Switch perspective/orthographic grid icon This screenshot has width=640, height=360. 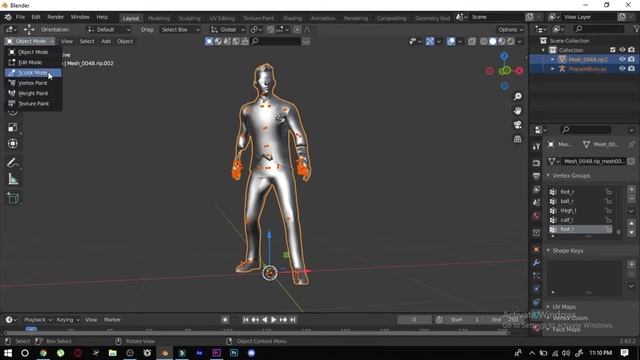518,139
